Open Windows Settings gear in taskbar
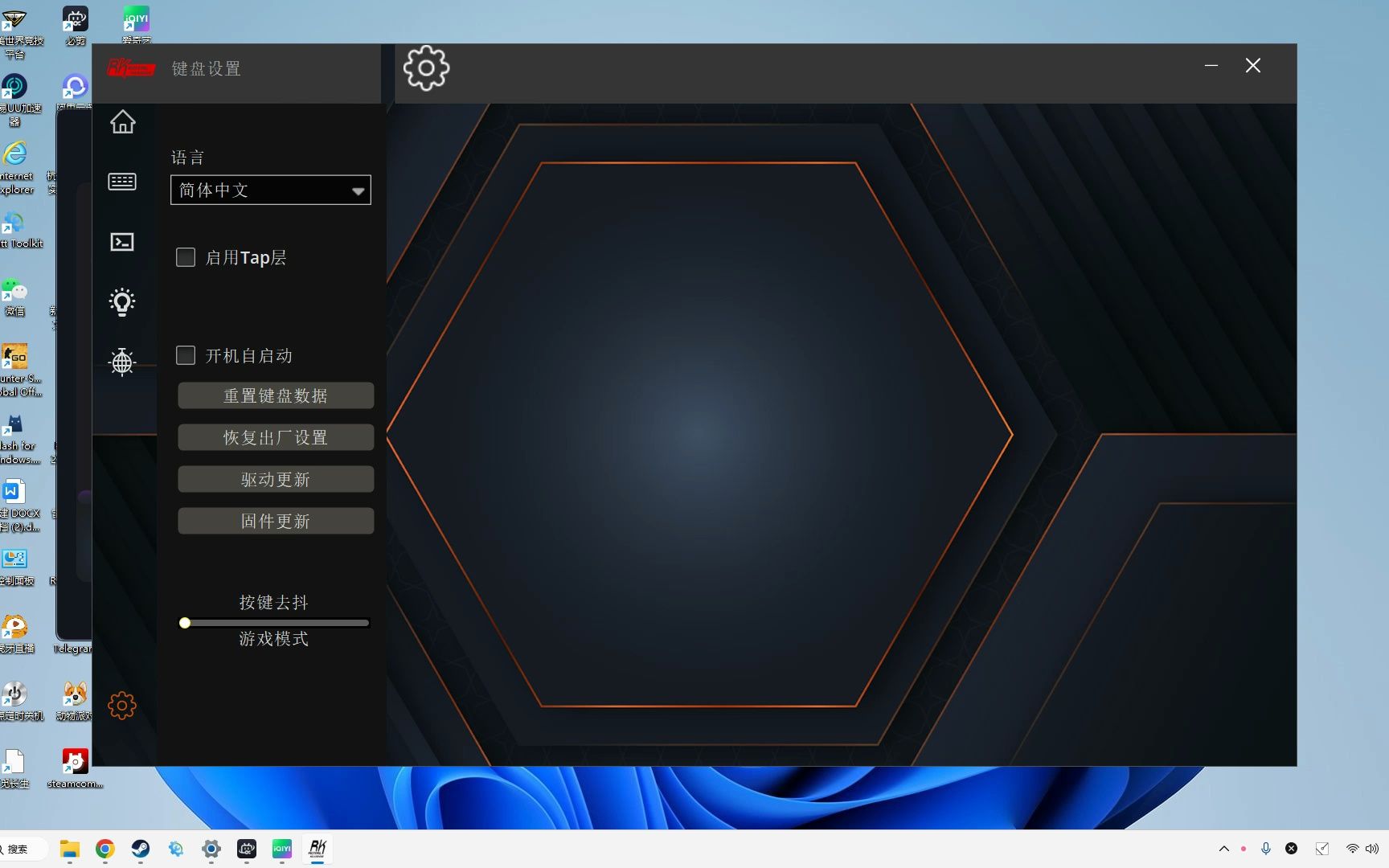The height and width of the screenshot is (868, 1389). click(x=211, y=849)
